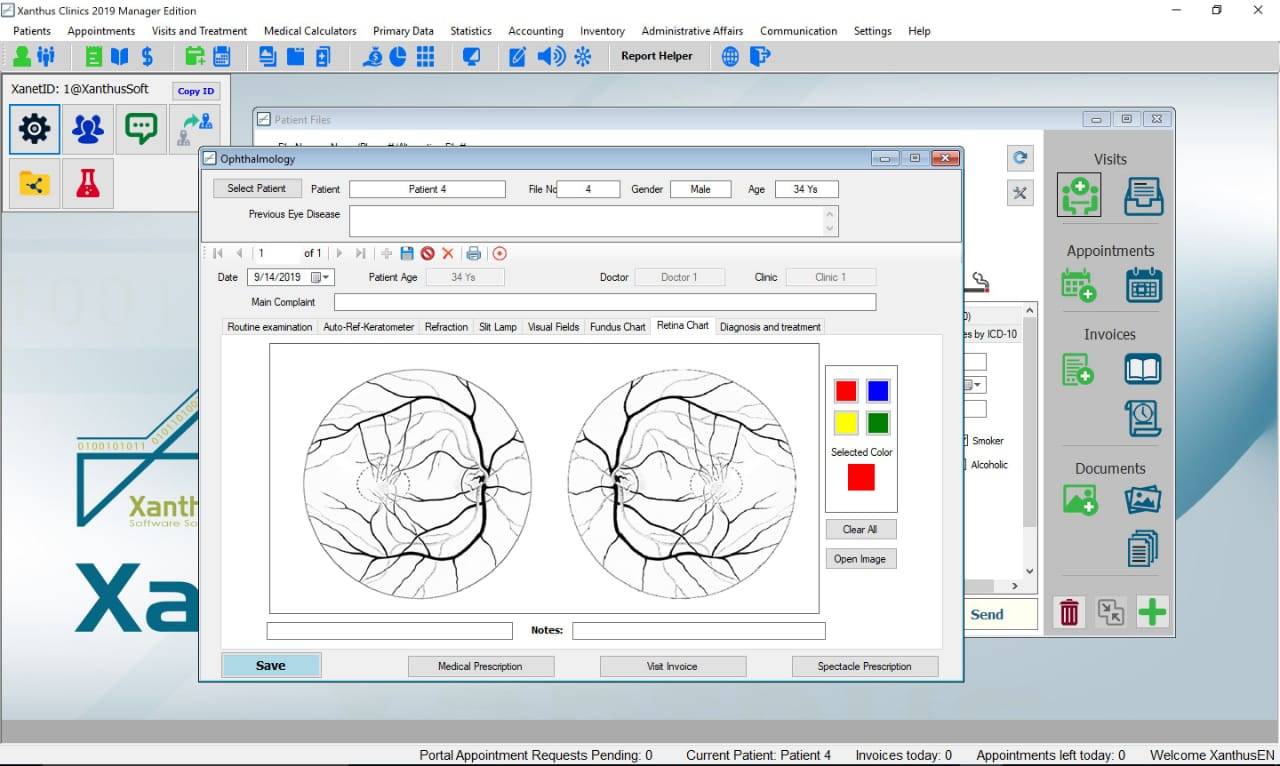Screen dimensions: 1280x766
Task: Expand the Inventory menu
Action: point(602,31)
